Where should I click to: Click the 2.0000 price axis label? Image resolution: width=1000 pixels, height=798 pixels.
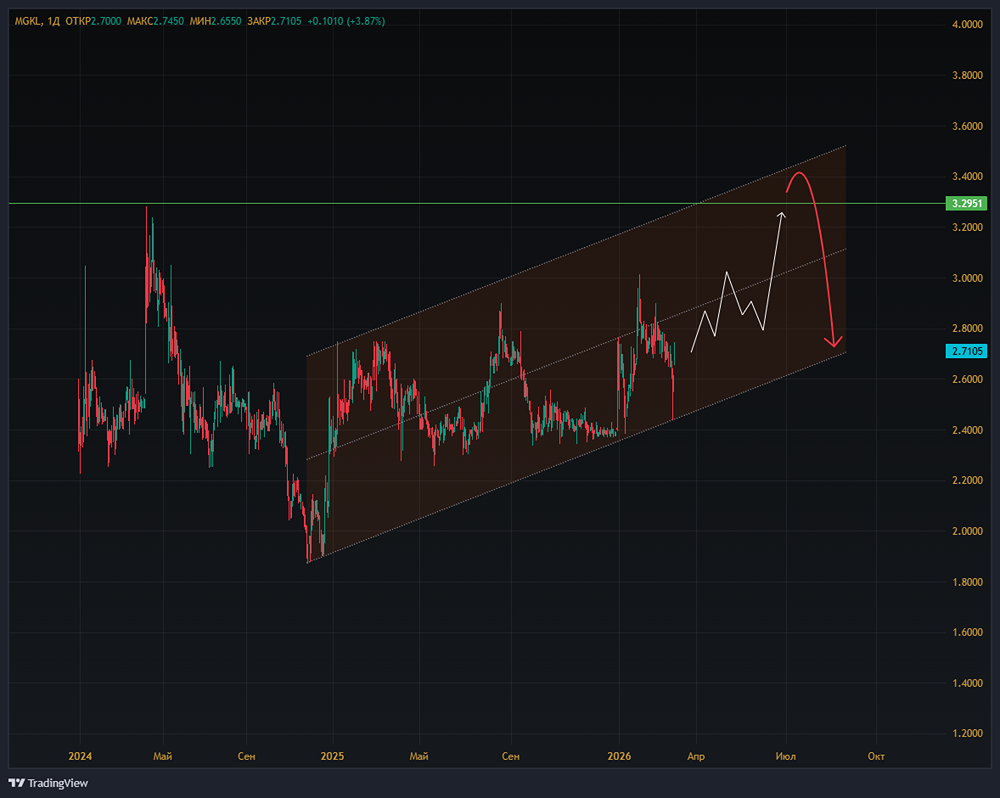point(967,531)
